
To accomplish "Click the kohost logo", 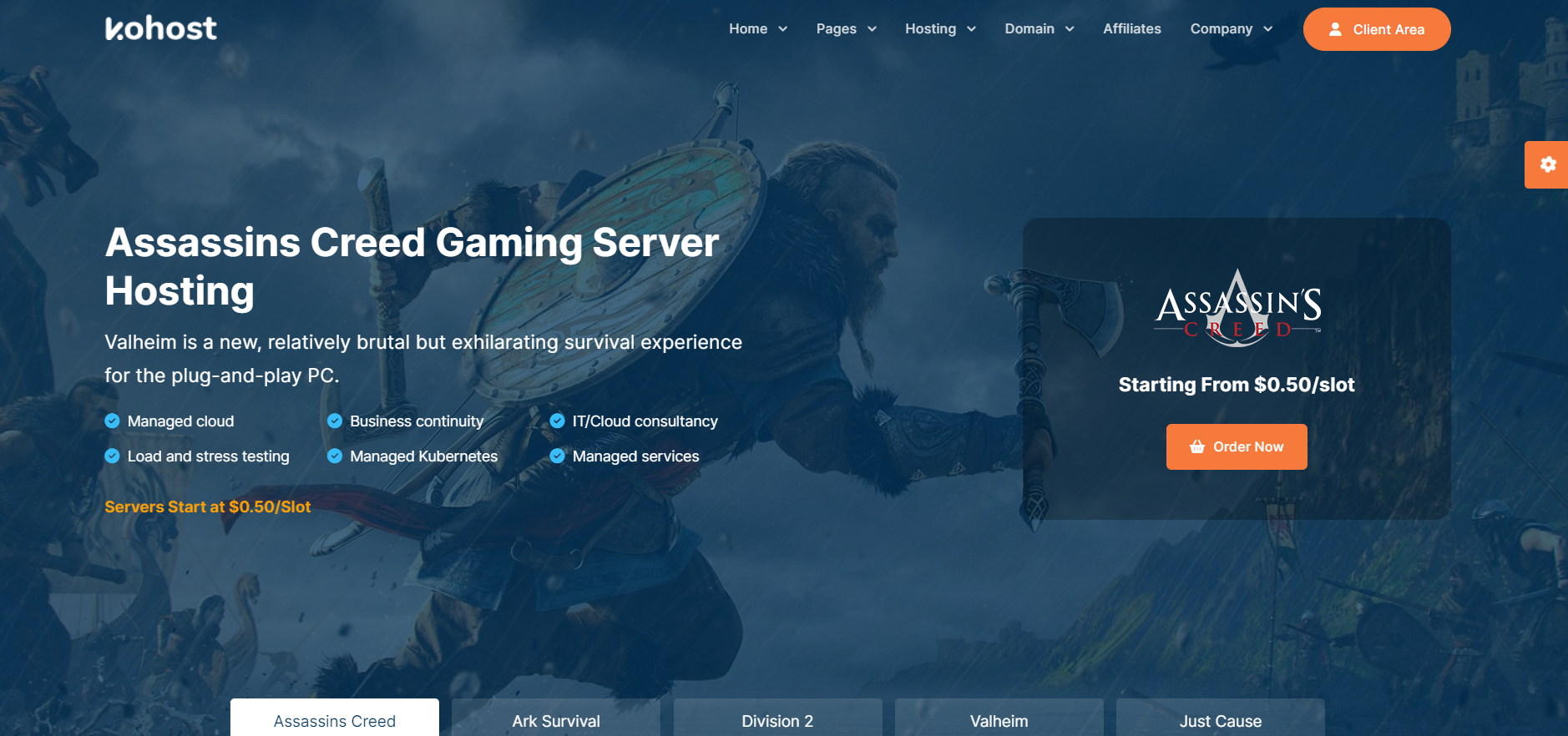I will tap(161, 28).
